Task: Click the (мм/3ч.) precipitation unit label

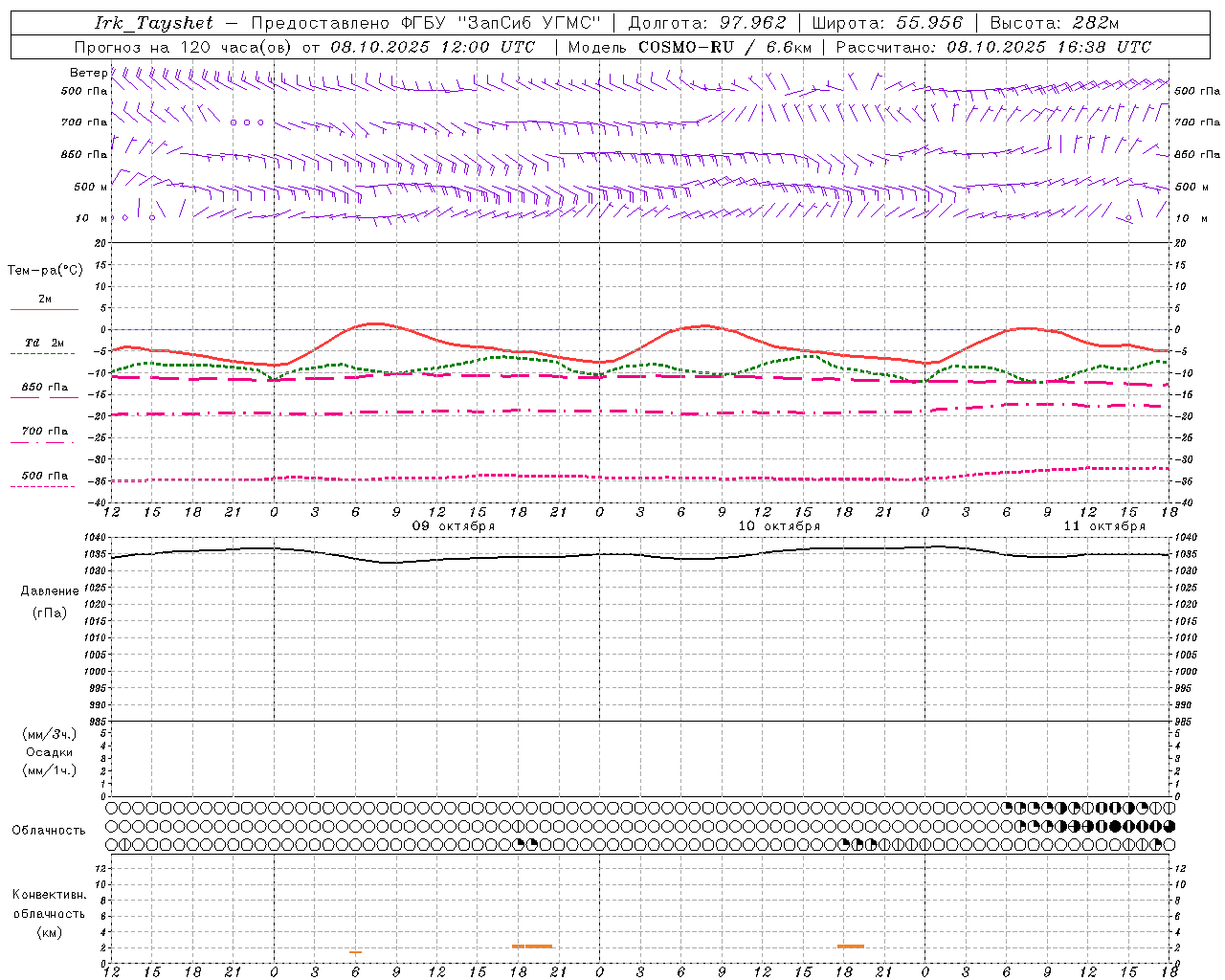Action: [x=50, y=734]
